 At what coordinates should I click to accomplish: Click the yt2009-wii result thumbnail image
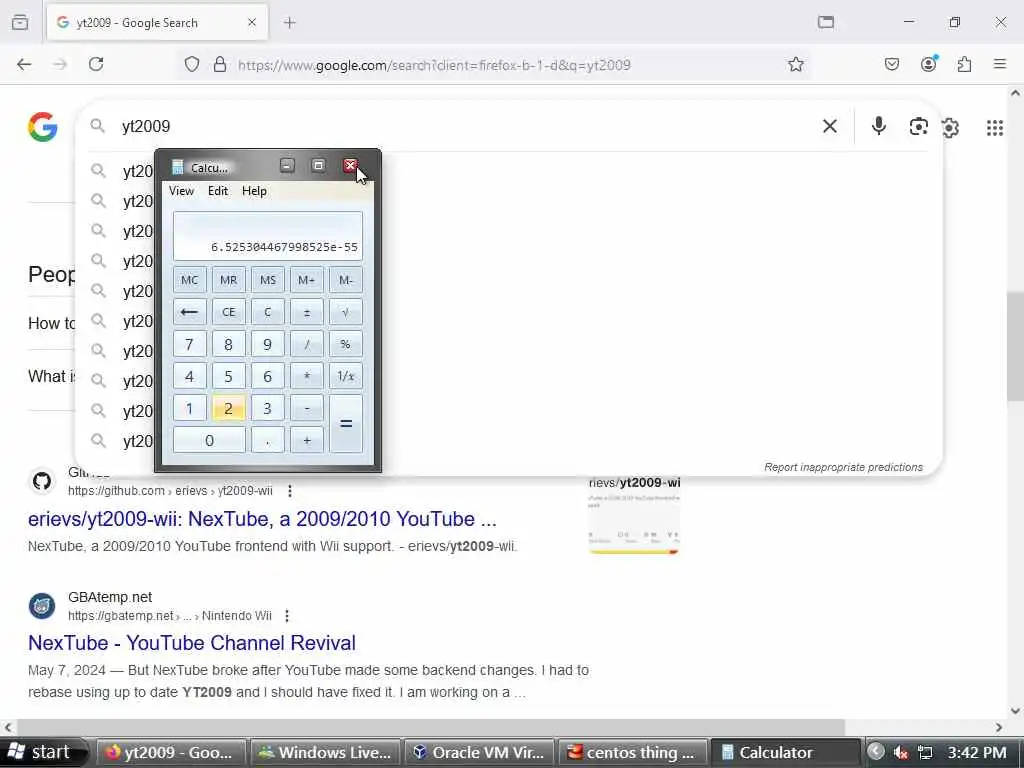(x=633, y=517)
